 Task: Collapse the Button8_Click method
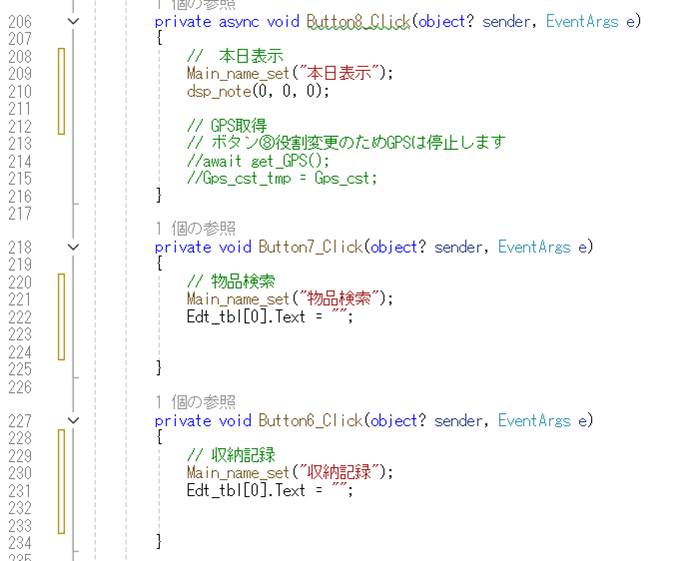click(72, 21)
